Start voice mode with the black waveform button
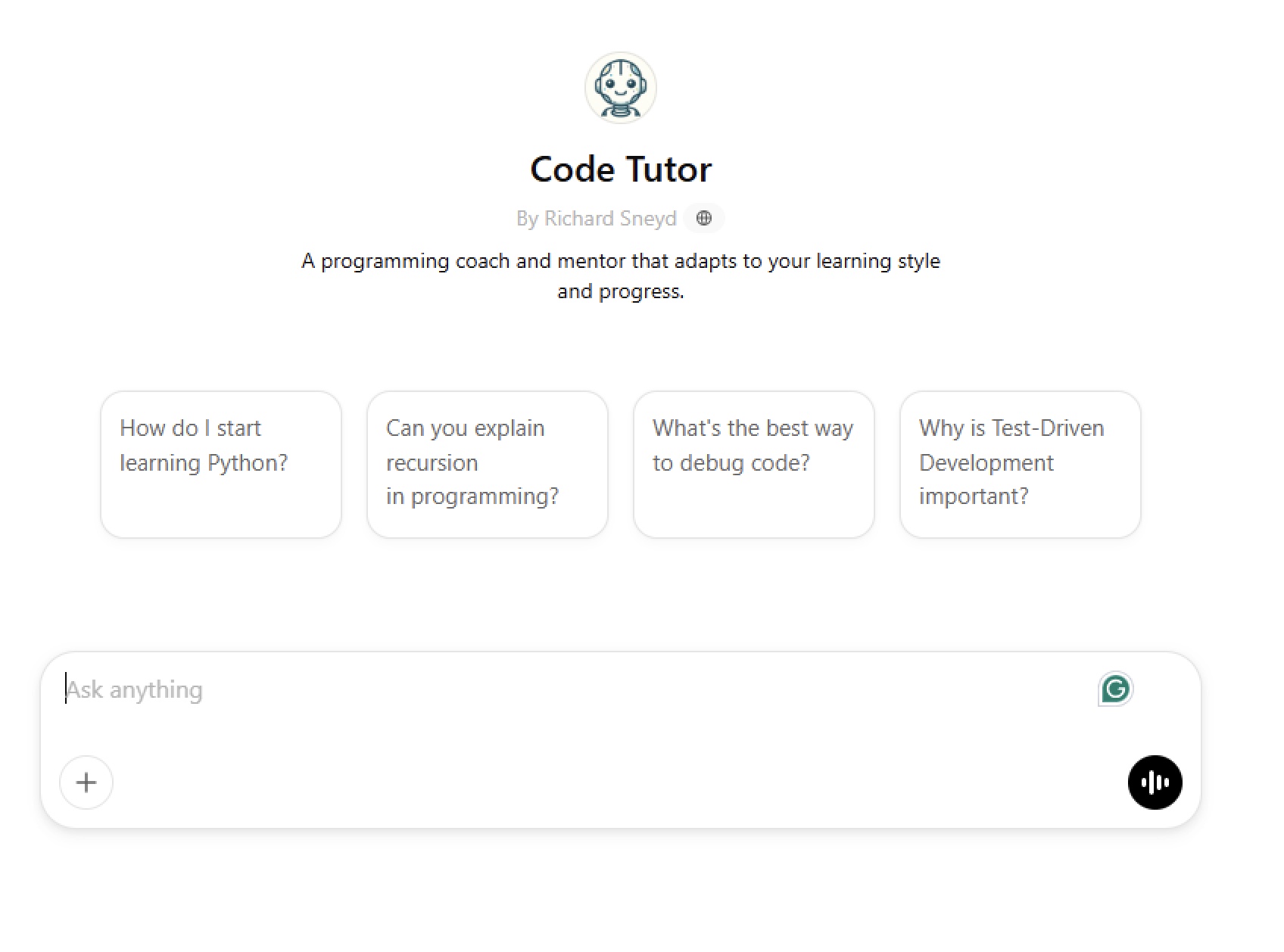1284x952 pixels. point(1155,782)
